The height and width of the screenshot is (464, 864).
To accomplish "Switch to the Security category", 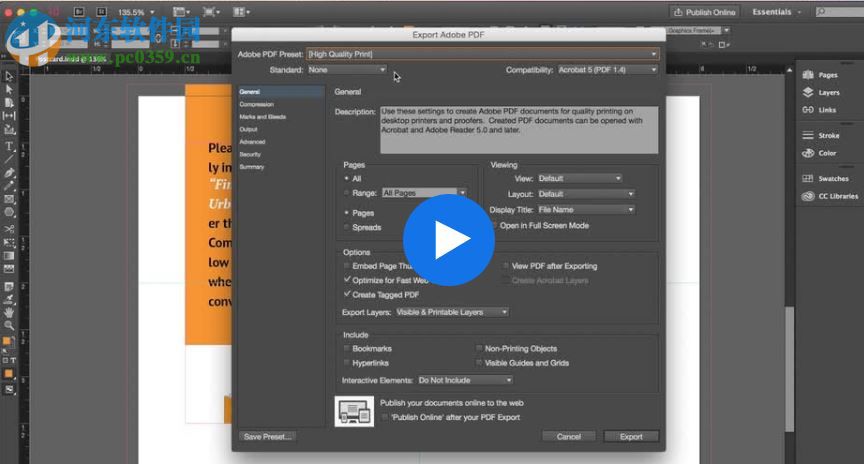I will [250, 154].
